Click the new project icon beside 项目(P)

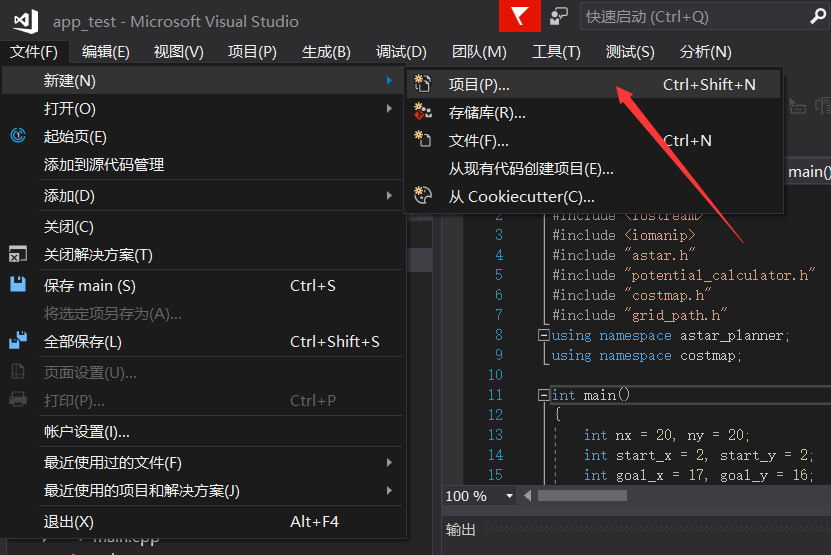click(422, 84)
